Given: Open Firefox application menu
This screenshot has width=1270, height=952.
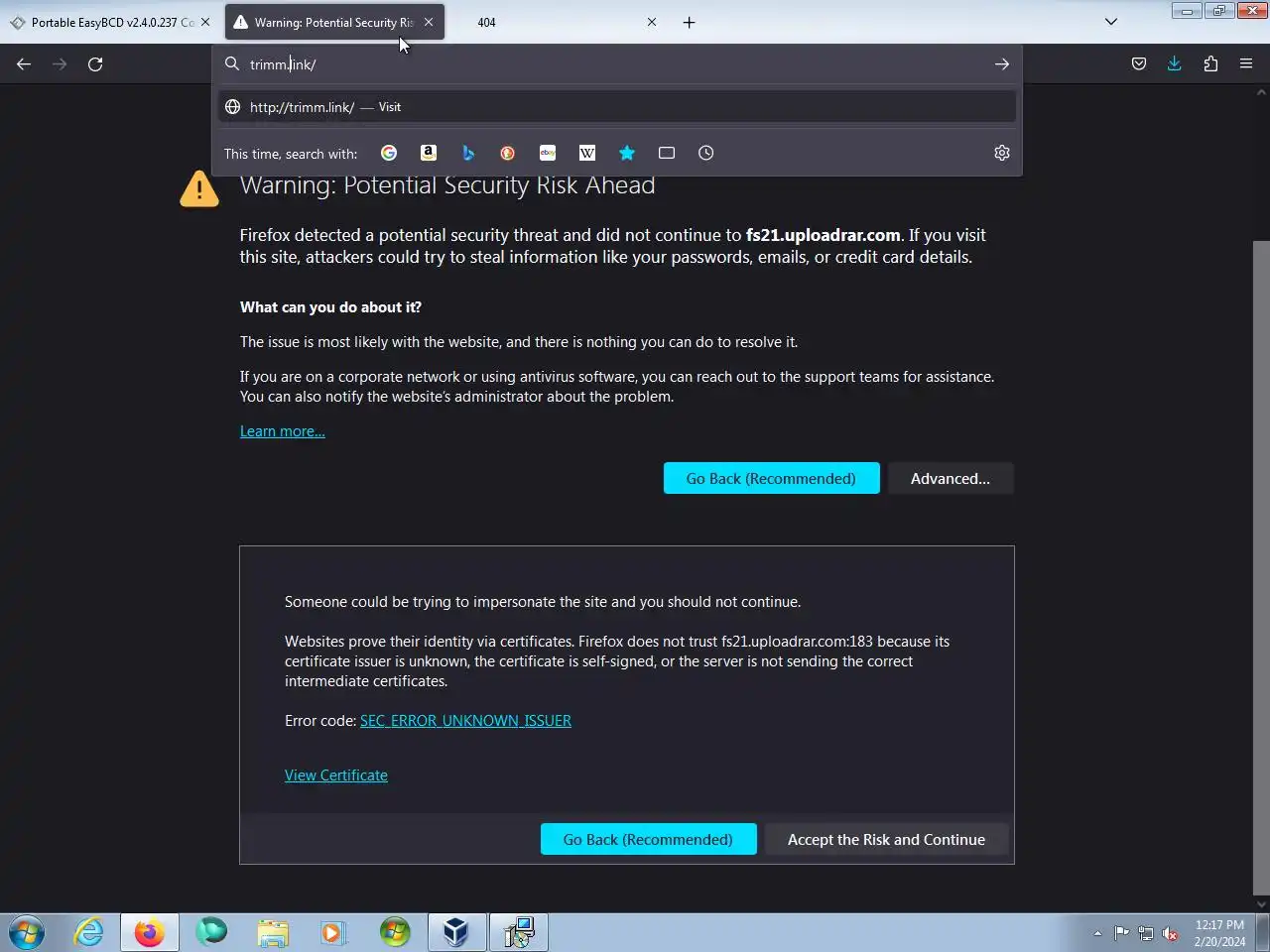Looking at the screenshot, I should pos(1246,64).
